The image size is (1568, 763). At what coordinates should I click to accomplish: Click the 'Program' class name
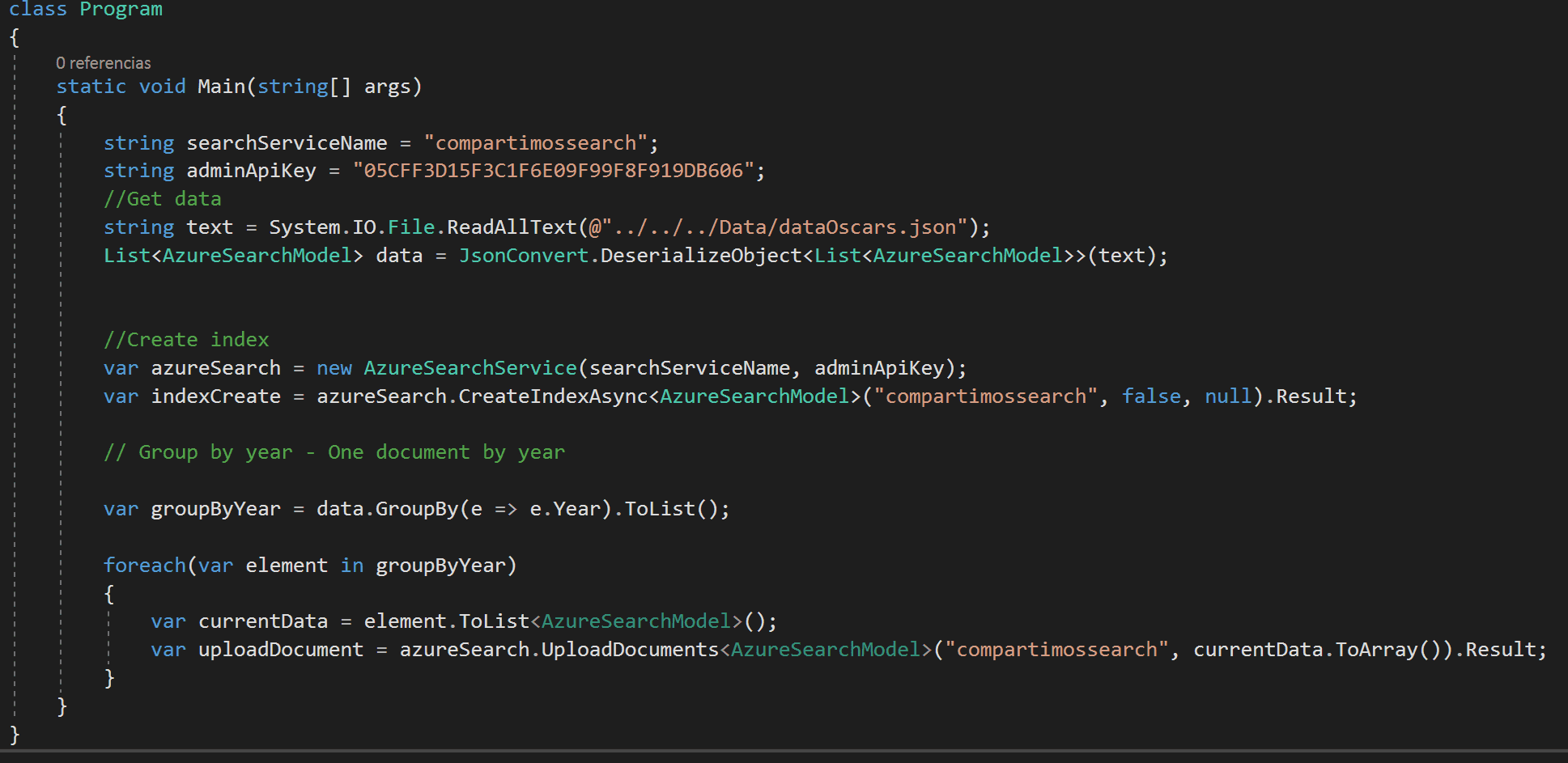pos(121,9)
